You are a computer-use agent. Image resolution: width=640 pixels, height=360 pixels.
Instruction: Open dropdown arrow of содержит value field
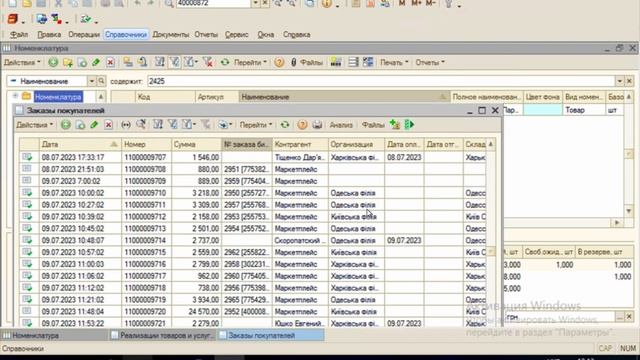(620, 81)
